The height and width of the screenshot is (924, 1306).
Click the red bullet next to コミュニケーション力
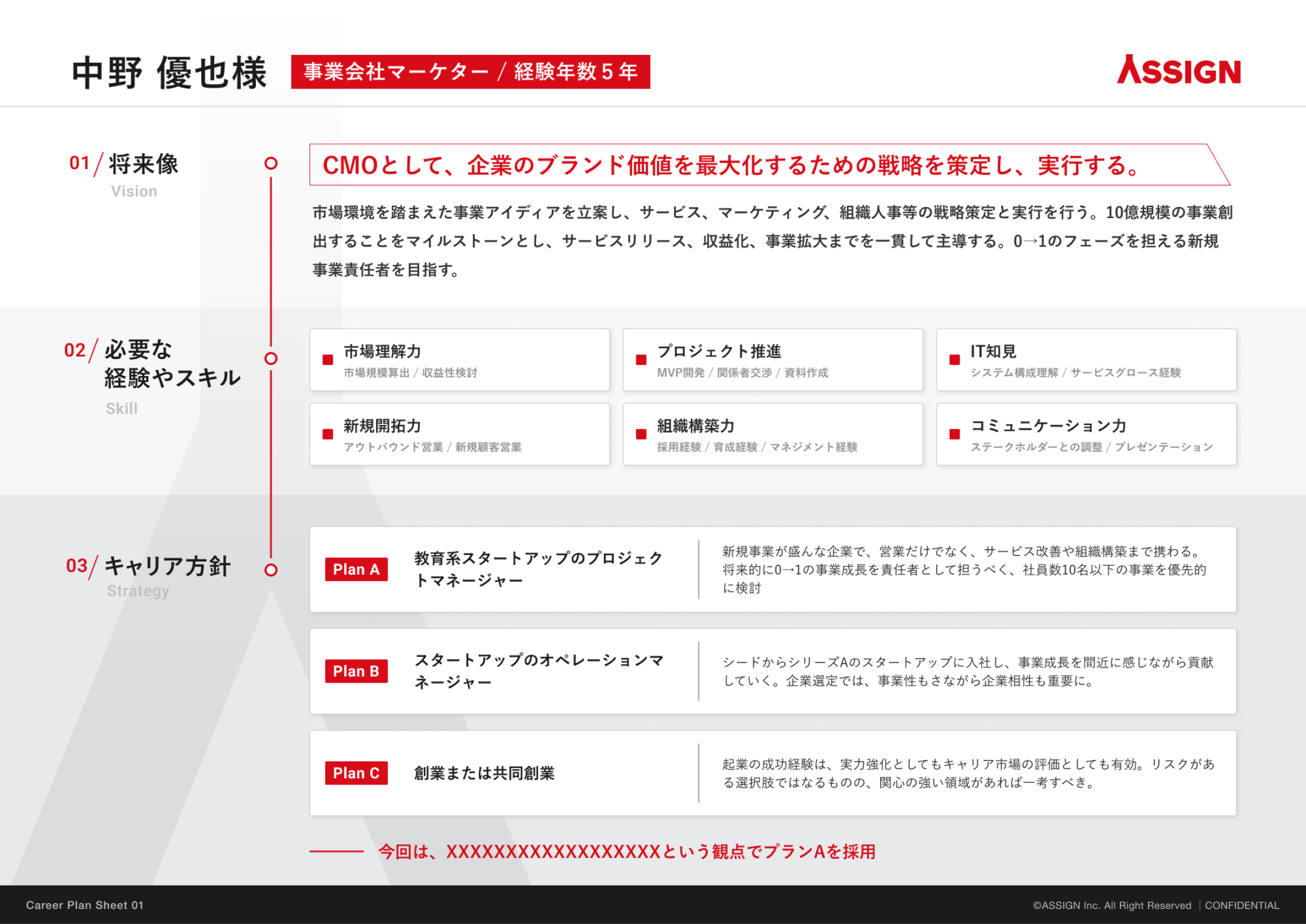pyautogui.click(x=955, y=435)
